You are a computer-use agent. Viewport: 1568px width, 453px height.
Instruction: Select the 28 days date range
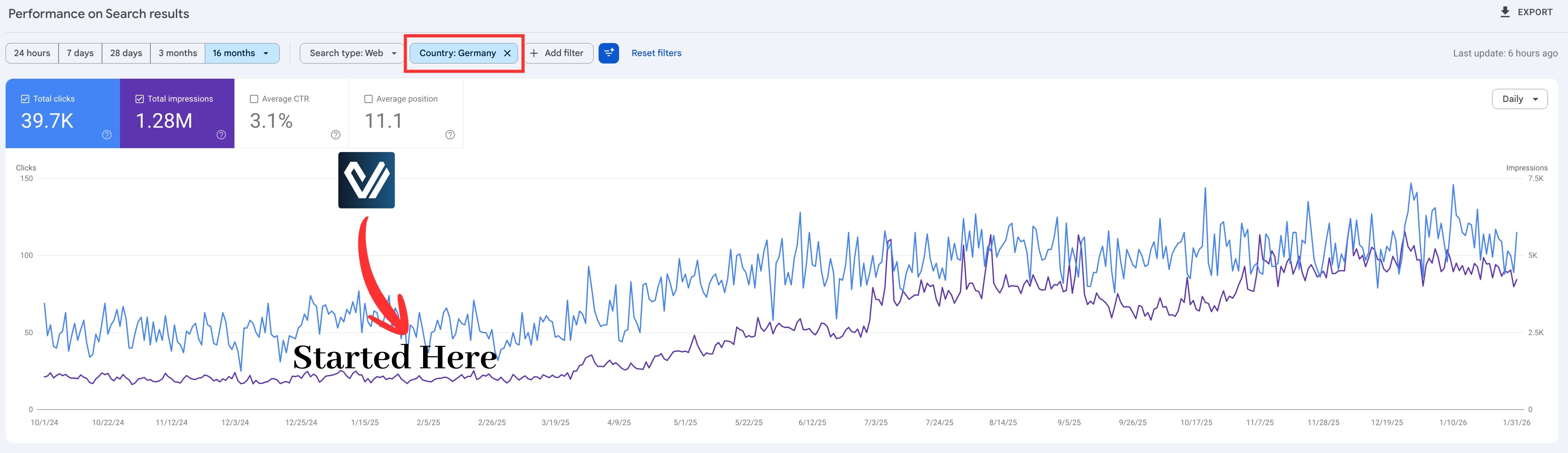[x=126, y=54]
